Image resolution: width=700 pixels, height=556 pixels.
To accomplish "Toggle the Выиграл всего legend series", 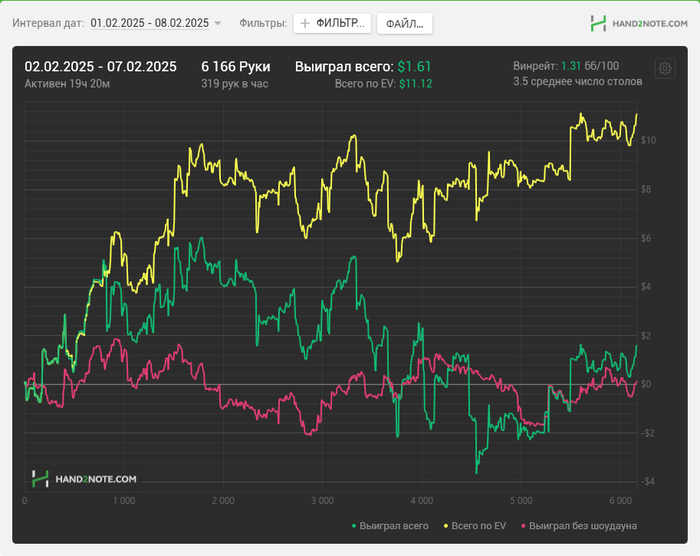I will [390, 526].
